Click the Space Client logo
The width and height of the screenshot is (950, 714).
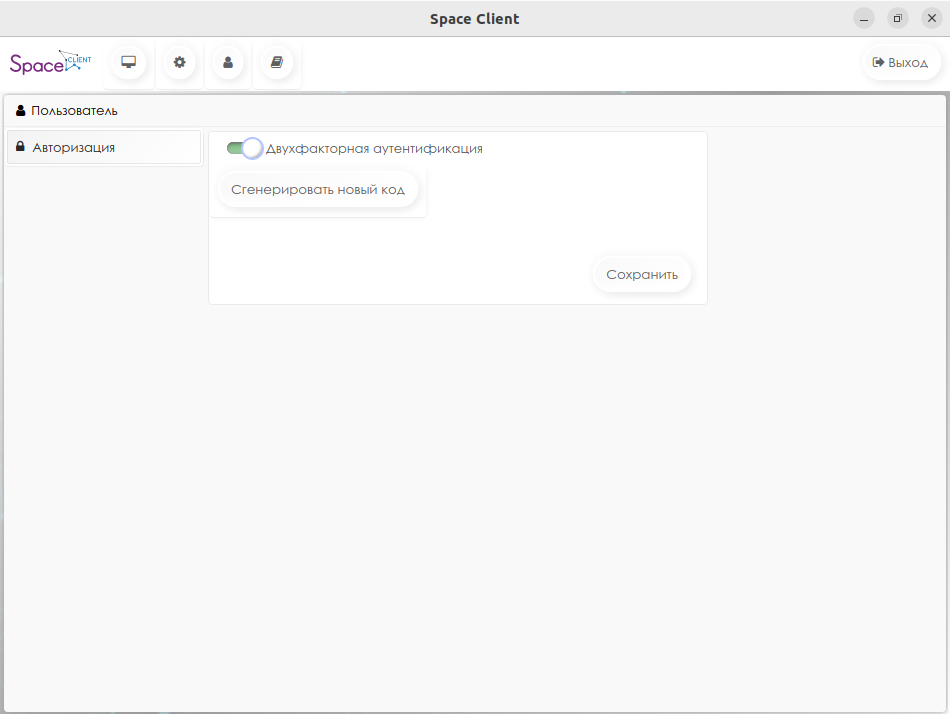50,63
